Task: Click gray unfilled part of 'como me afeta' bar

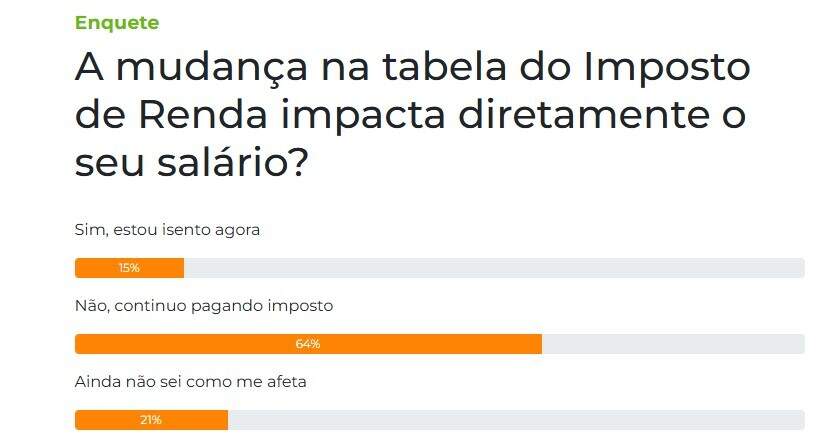Action: click(x=516, y=420)
